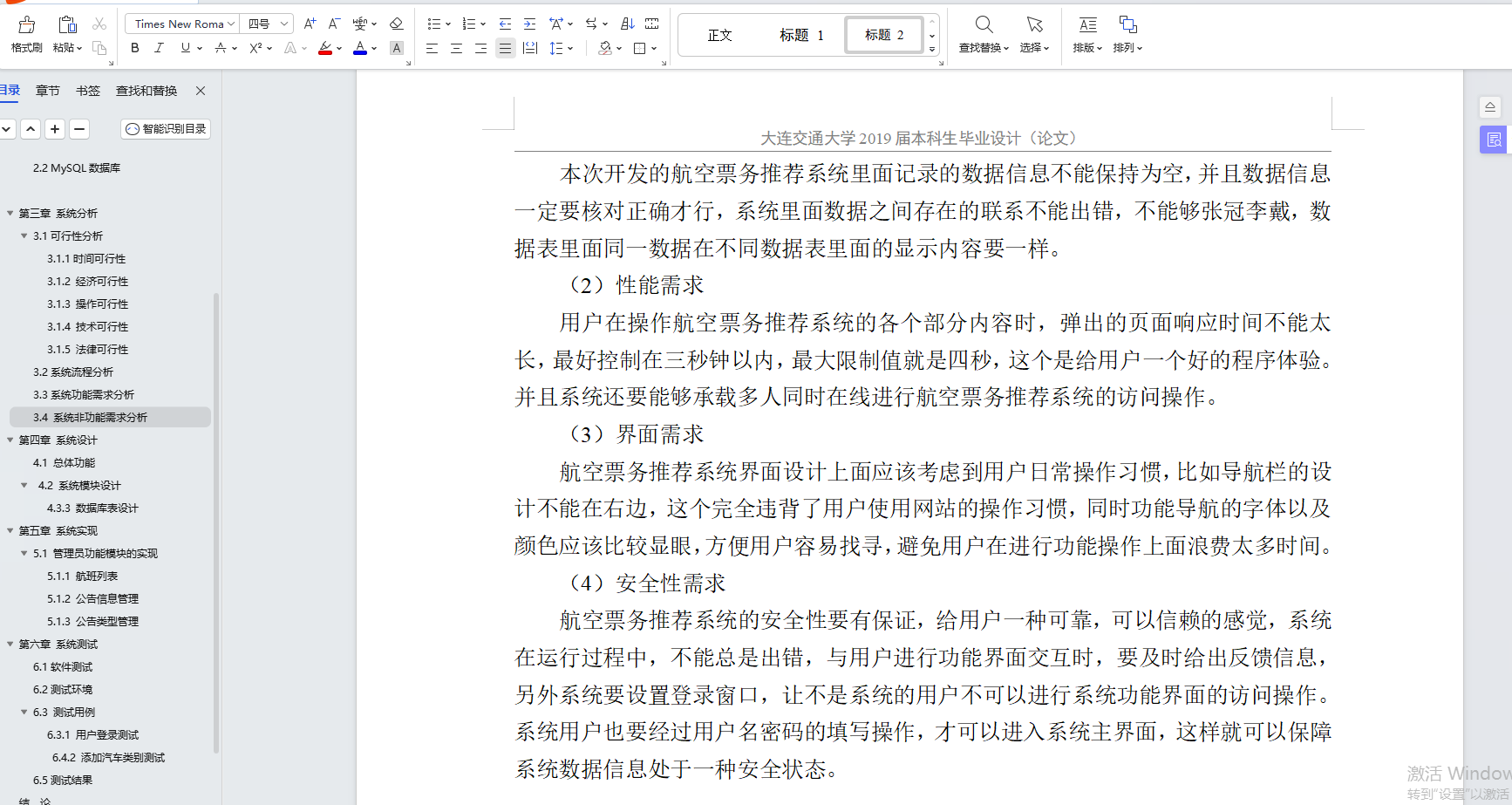Toggle center text alignment
This screenshot has height=805, width=1512.
pos(456,48)
